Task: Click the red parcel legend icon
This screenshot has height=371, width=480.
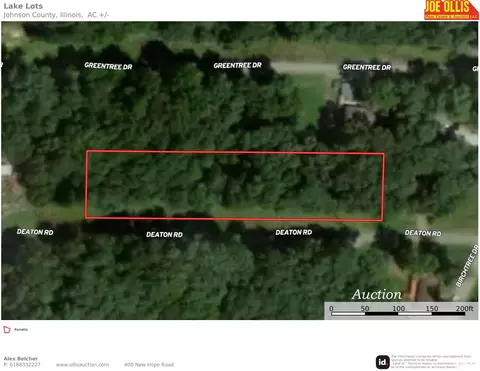Action: [7, 330]
